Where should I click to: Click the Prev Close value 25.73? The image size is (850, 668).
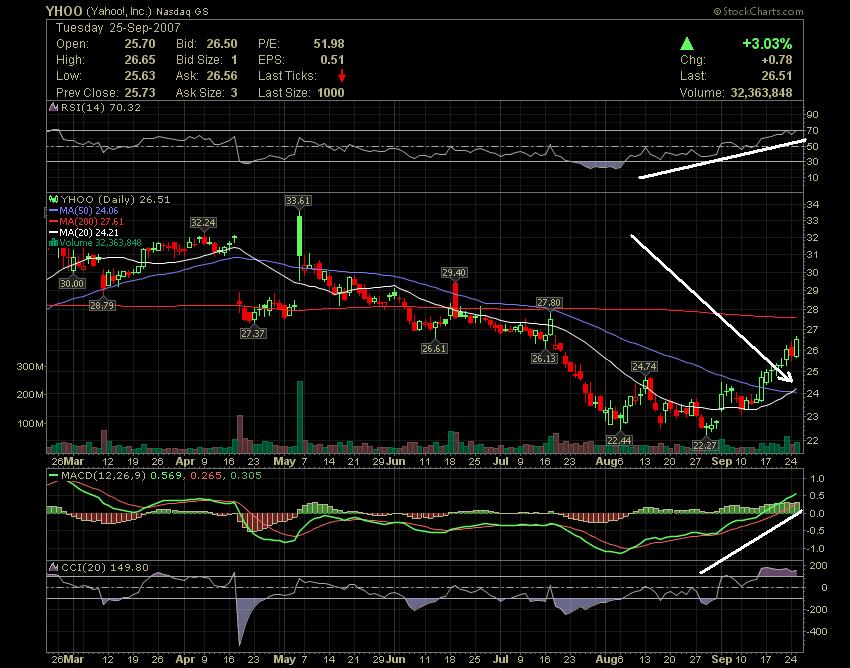140,92
